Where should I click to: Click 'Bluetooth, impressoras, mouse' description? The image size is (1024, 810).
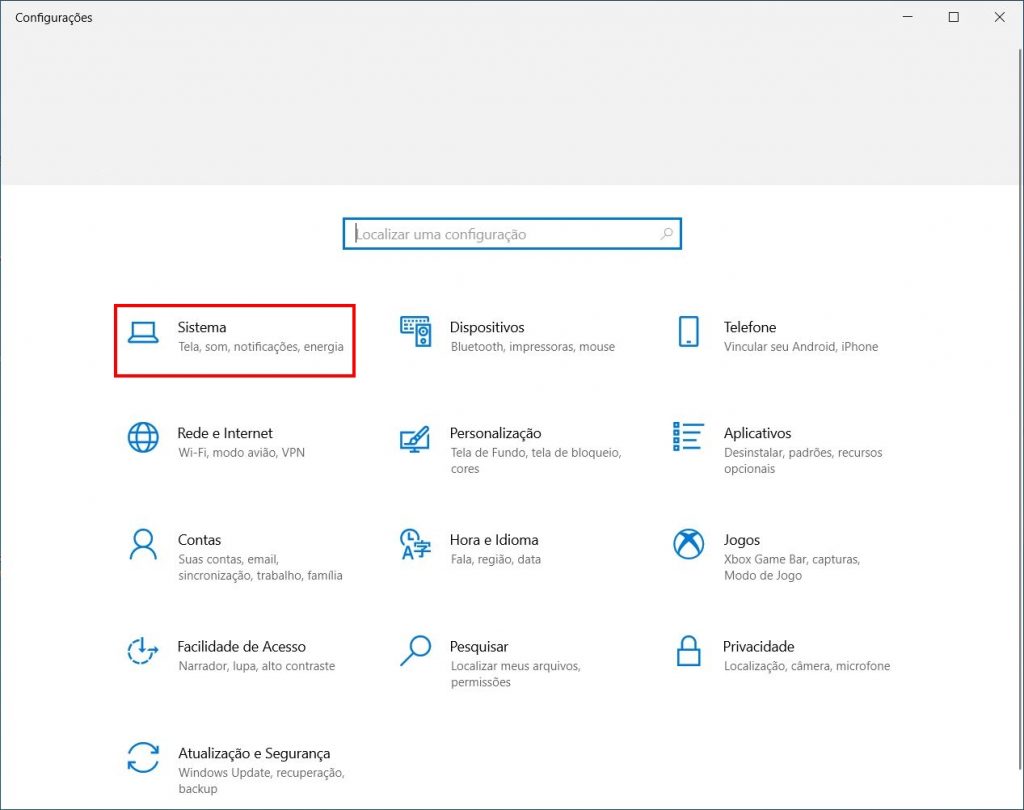point(532,347)
